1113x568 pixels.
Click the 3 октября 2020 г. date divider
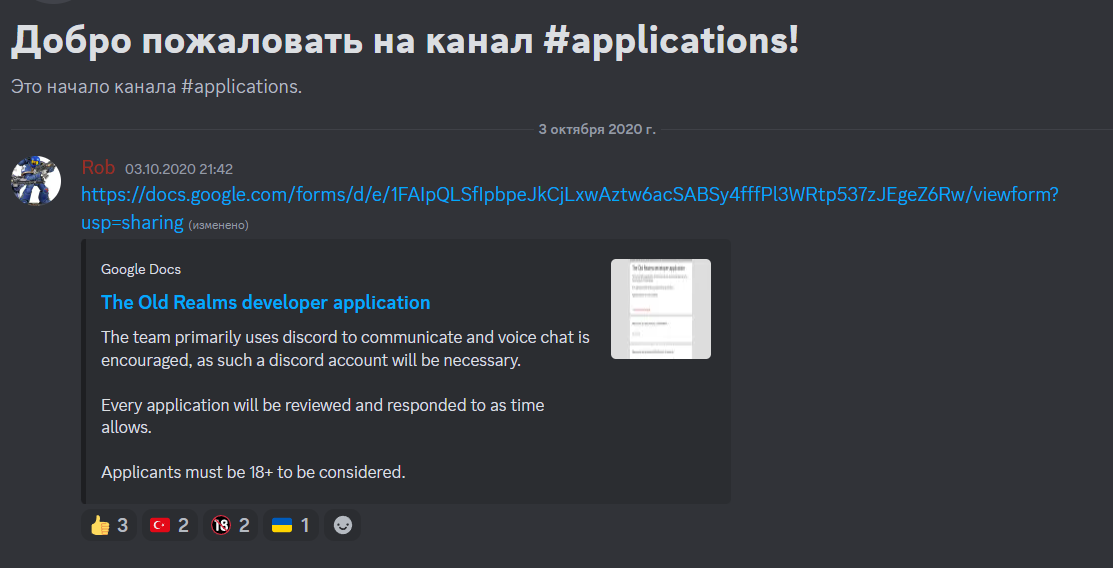click(597, 129)
